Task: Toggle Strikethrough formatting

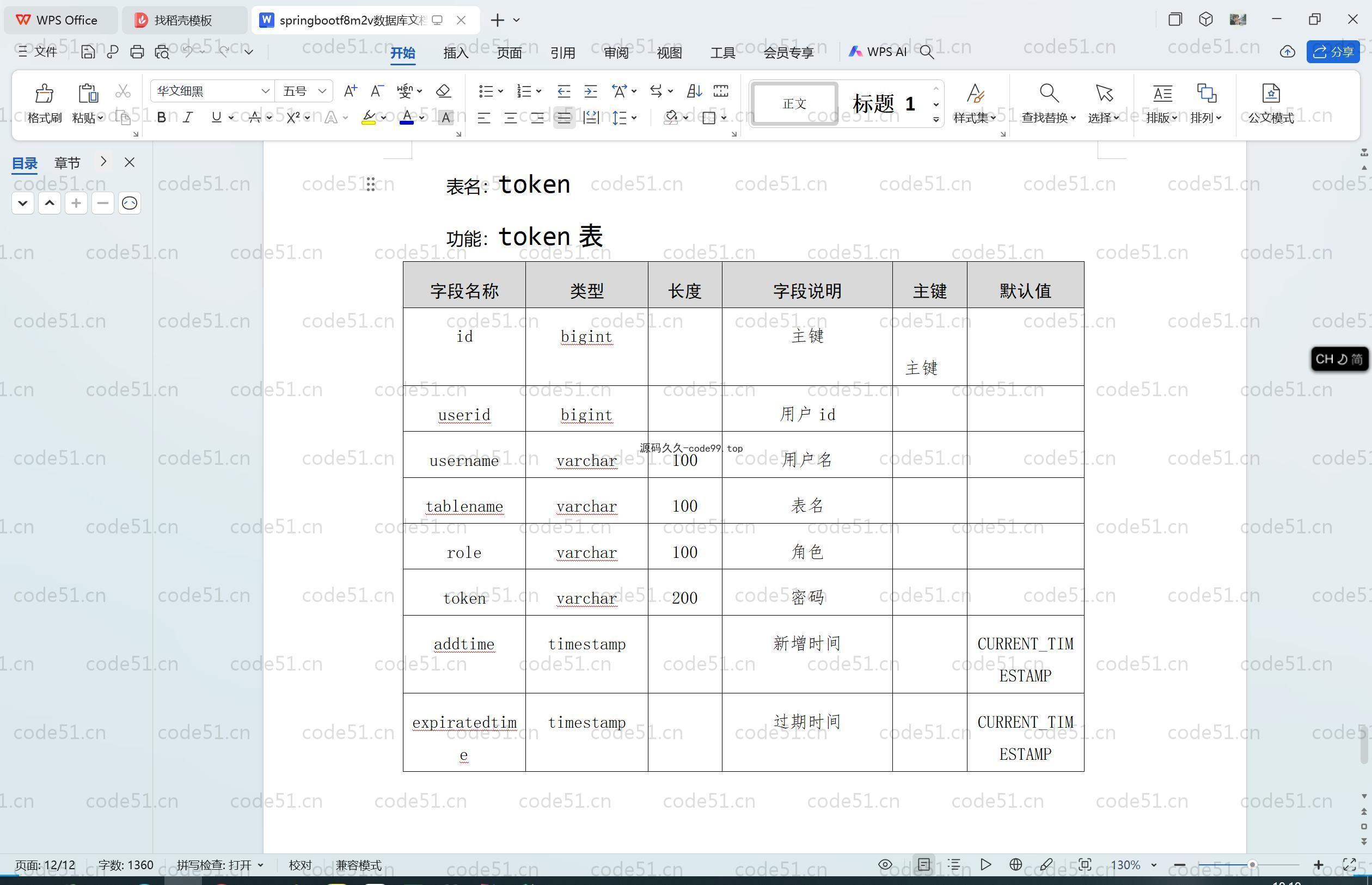Action: coord(255,118)
